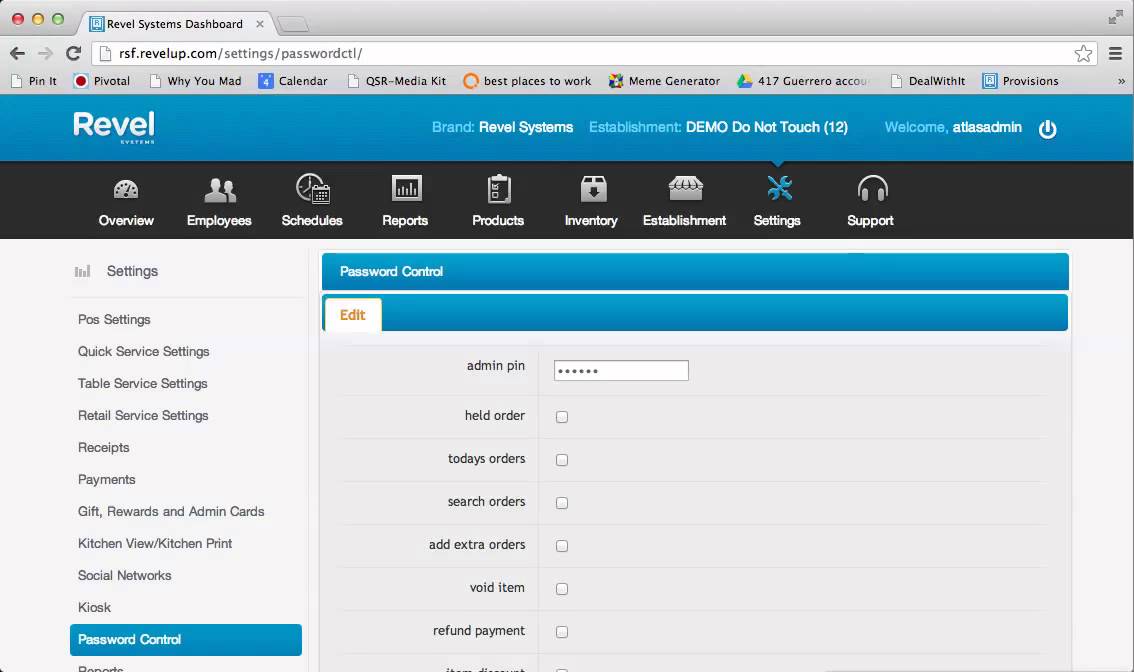This screenshot has width=1134, height=672.
Task: Open Gift, Rewards and Admin Cards
Action: (171, 511)
